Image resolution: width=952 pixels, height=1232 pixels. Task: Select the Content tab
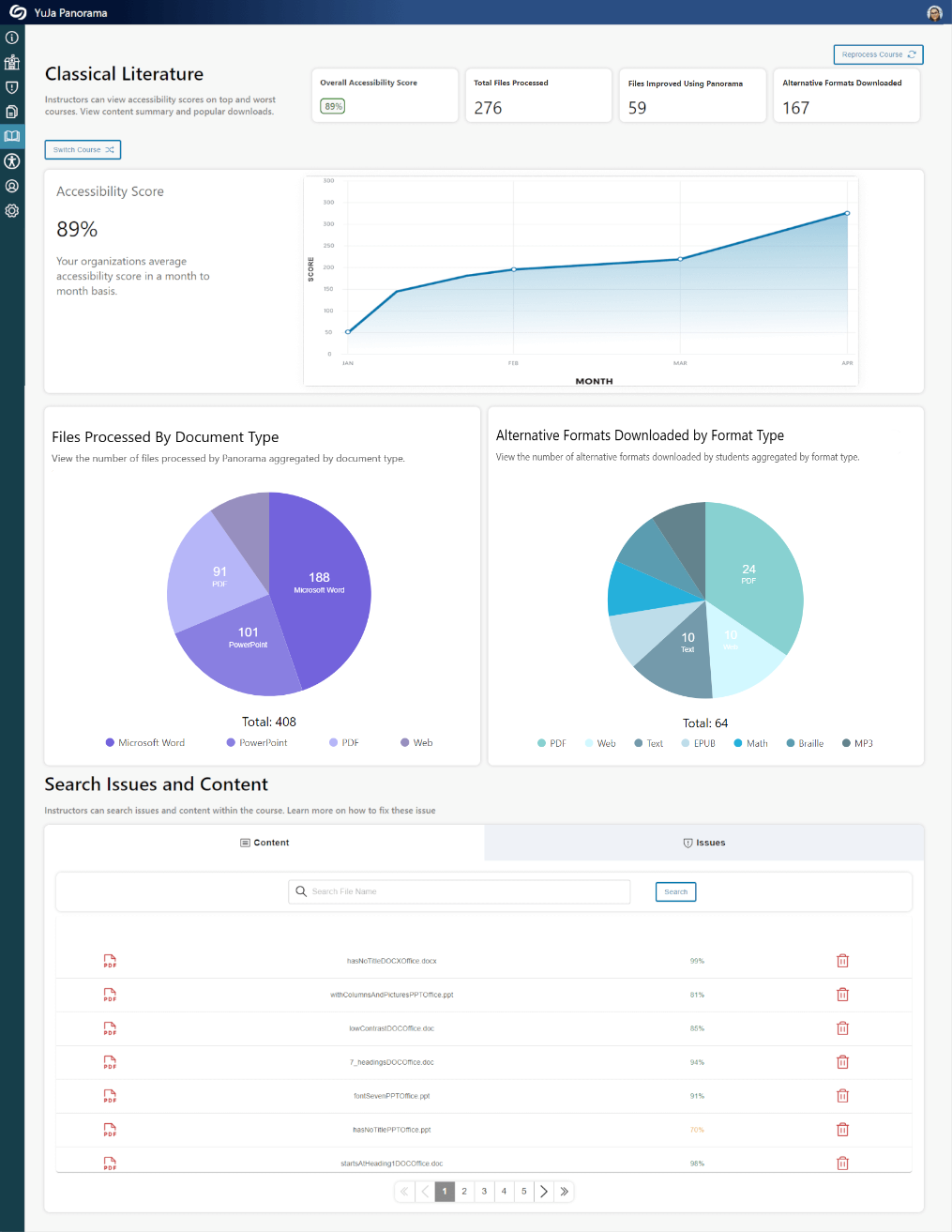264,843
